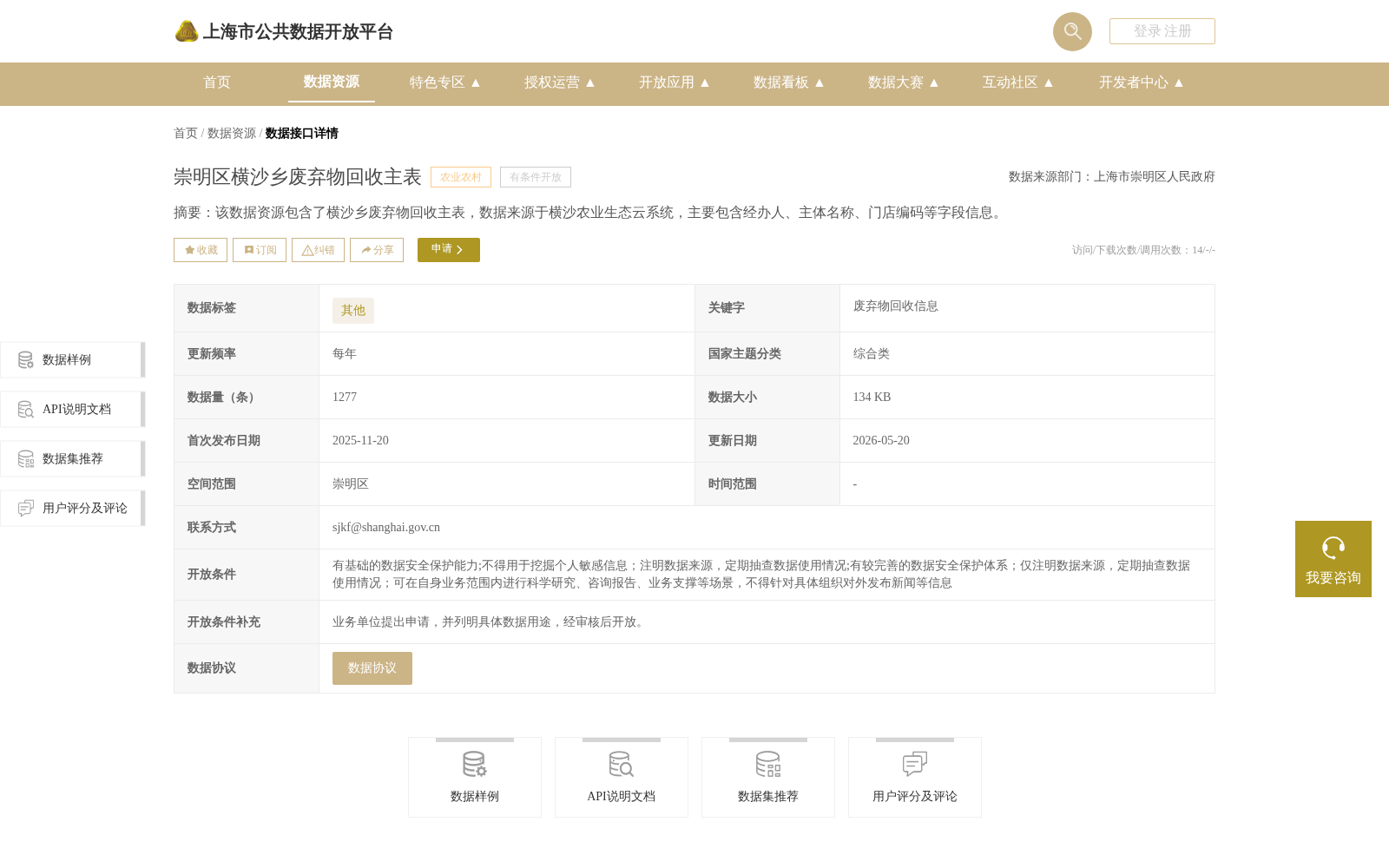The height and width of the screenshot is (868, 1389).
Task: Click the API说明文档 icon in bottom cards
Action: click(622, 765)
